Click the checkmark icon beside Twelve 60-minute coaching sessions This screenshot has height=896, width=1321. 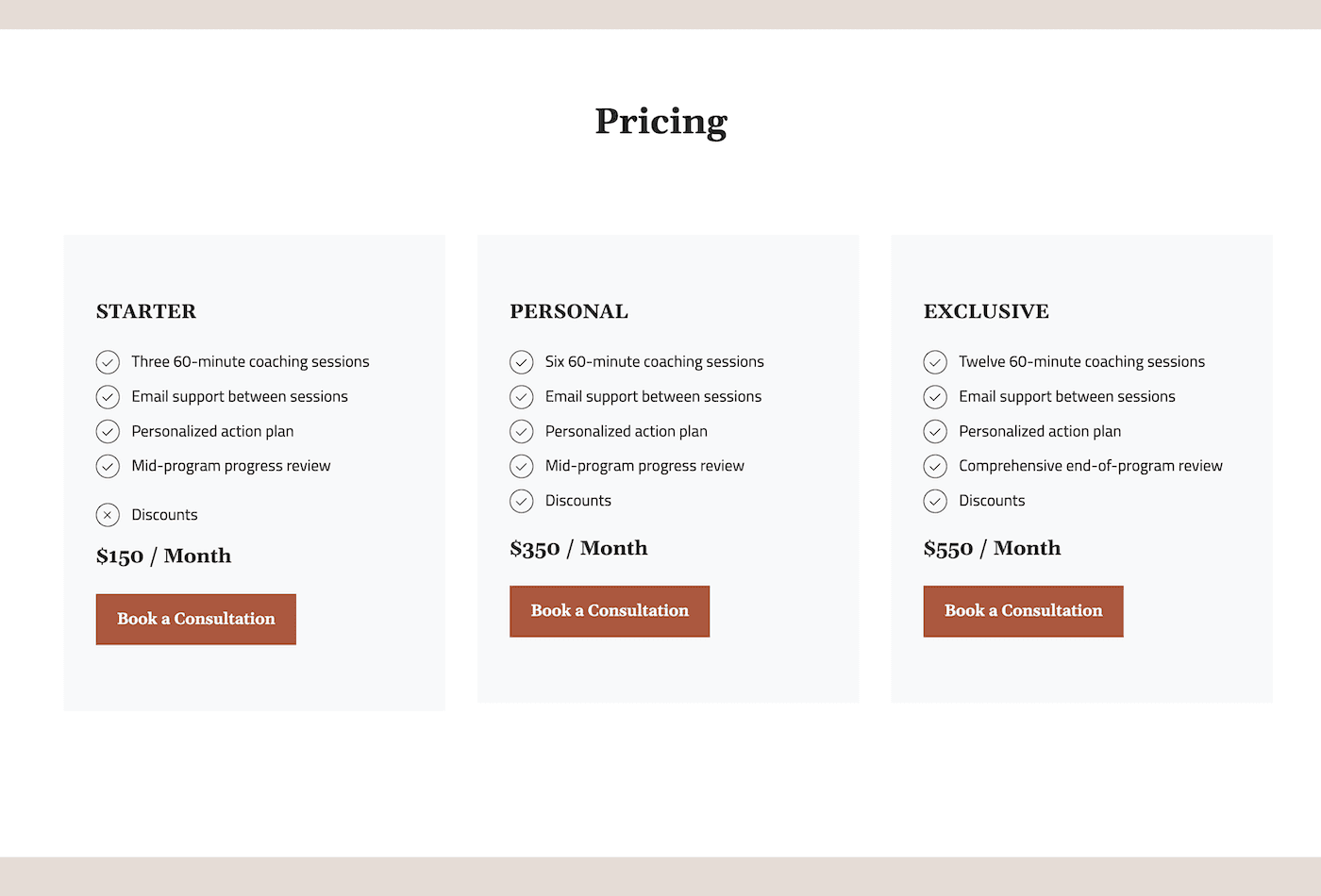pos(935,362)
